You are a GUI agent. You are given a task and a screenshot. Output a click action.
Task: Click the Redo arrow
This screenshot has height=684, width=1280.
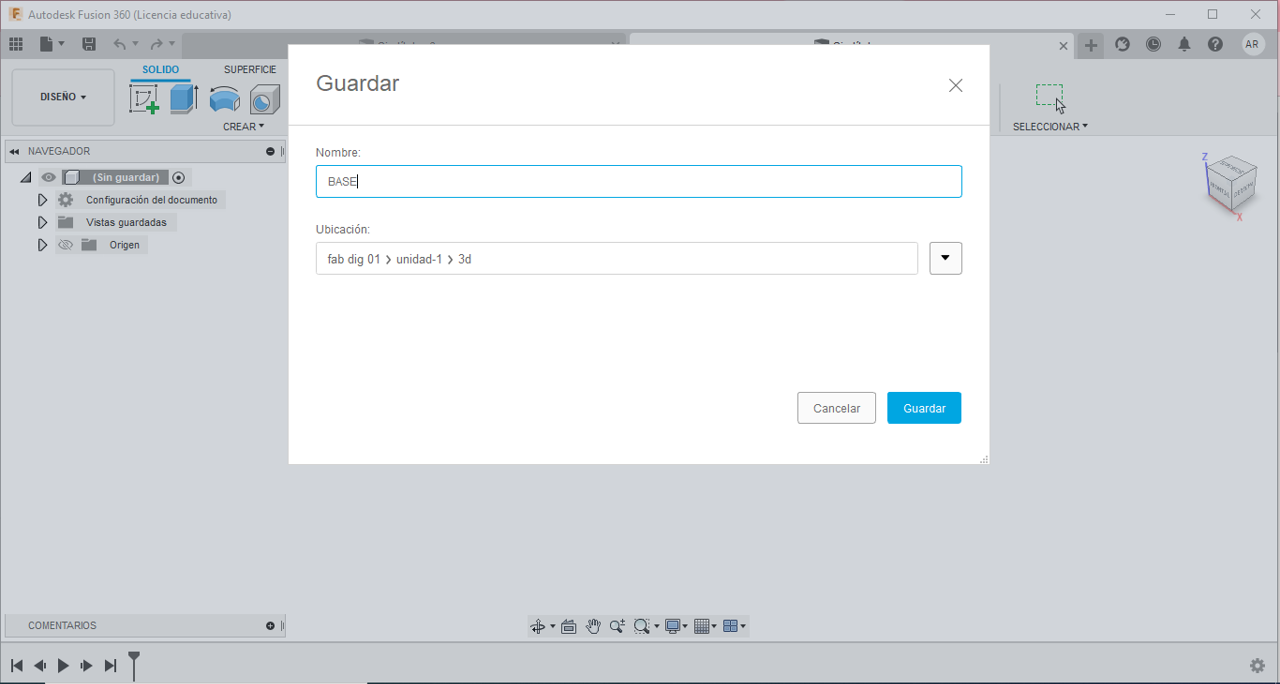(156, 44)
